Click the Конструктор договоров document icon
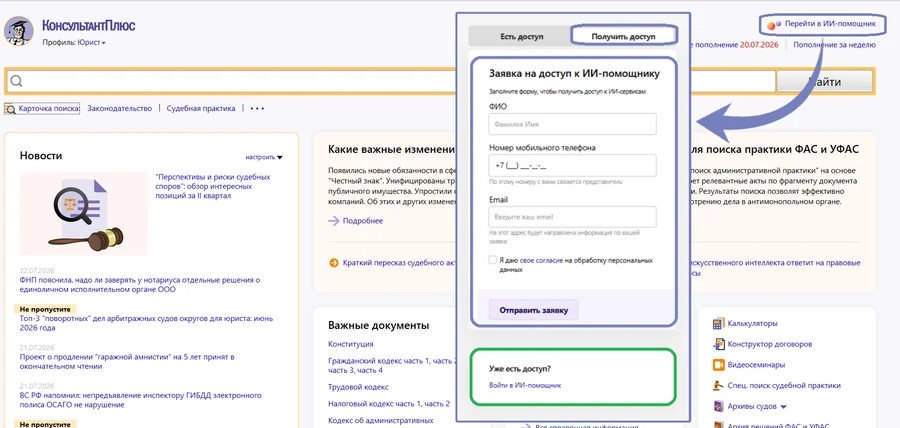This screenshot has width=900, height=428. click(718, 344)
